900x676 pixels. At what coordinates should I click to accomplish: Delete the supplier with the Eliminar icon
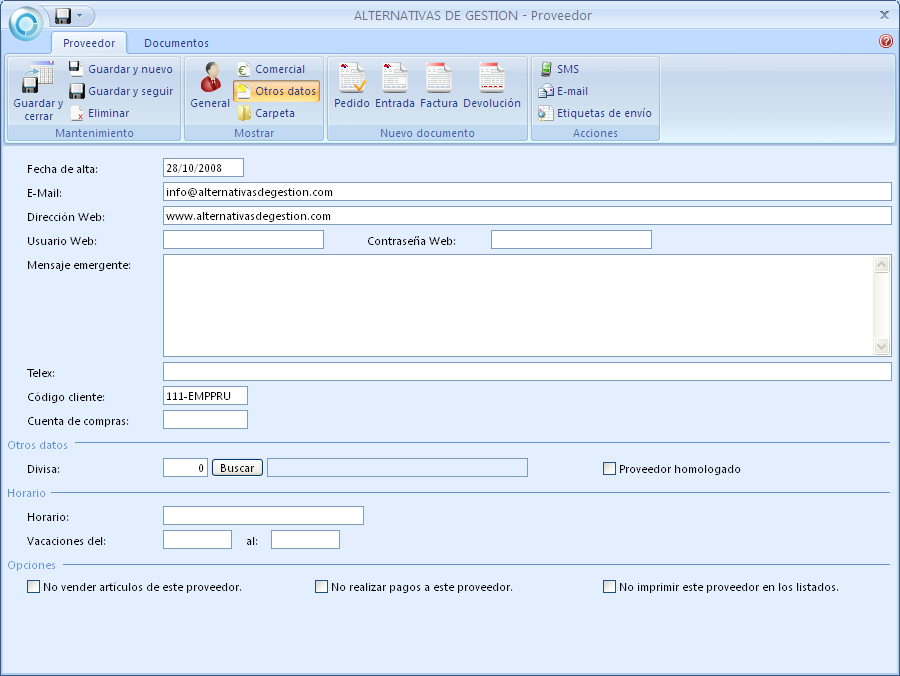[99, 113]
